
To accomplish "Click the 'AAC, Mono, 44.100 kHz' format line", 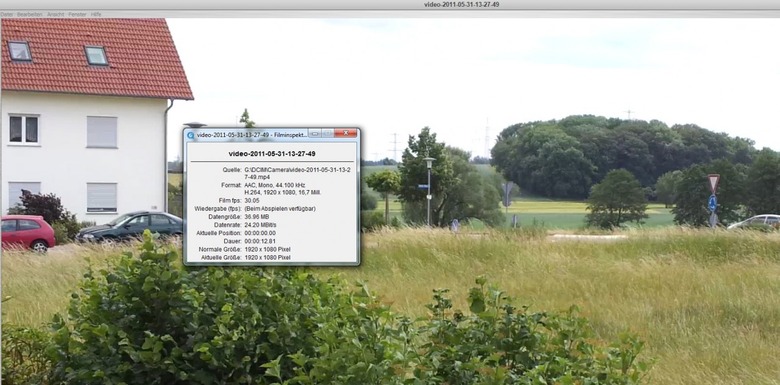I will click(x=275, y=185).
